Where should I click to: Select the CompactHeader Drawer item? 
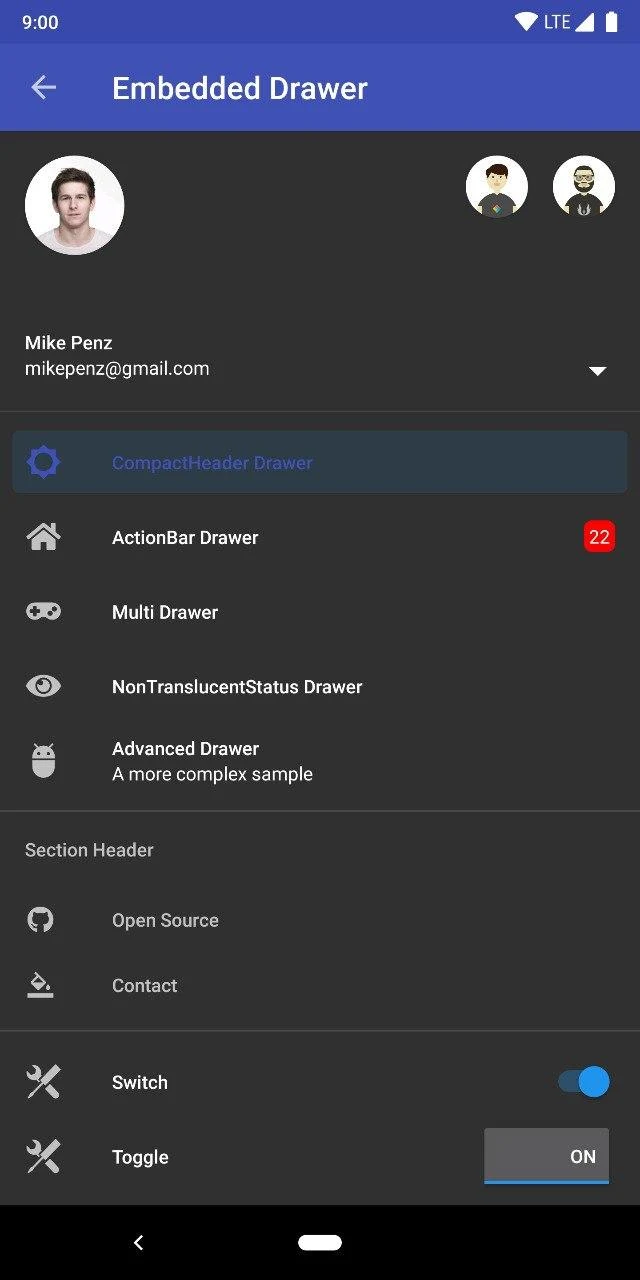point(212,462)
